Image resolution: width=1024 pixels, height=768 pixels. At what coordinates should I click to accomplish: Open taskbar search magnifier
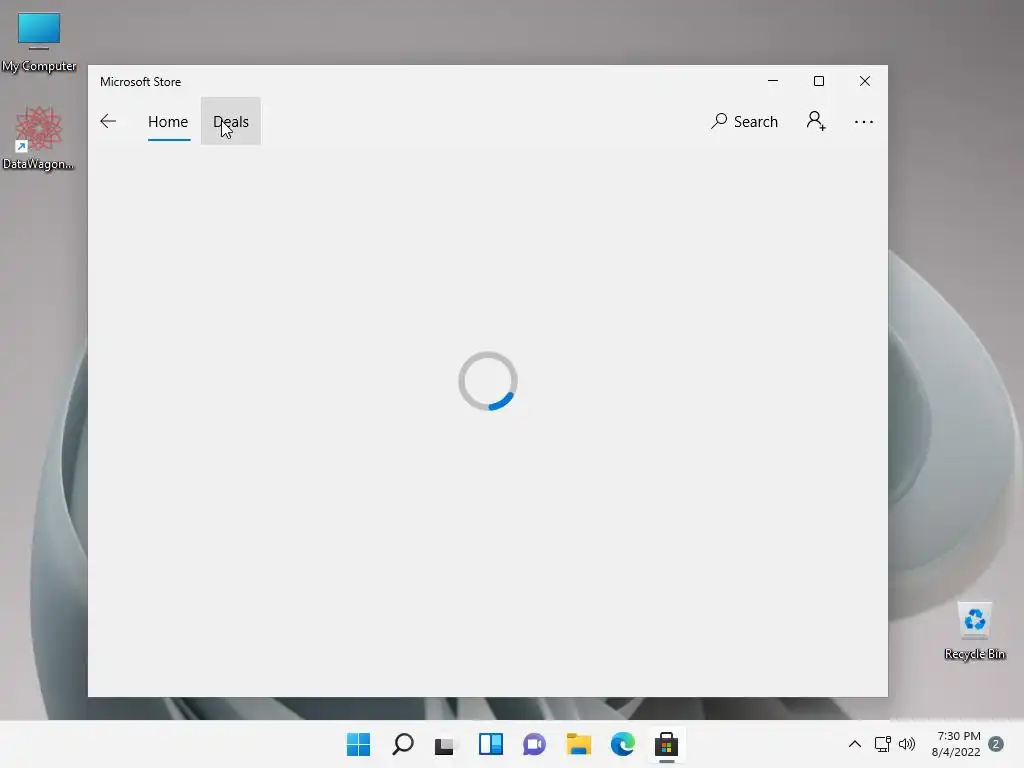(402, 744)
